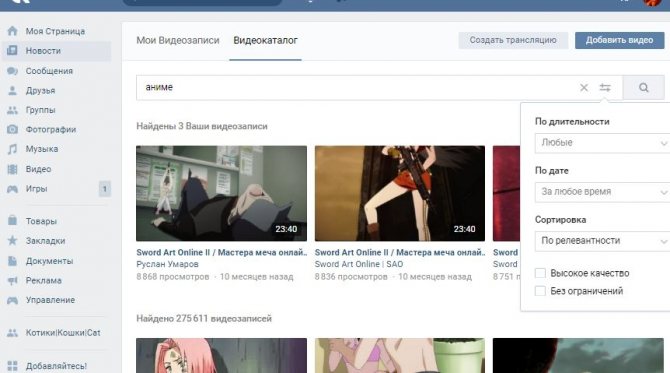
Task: Click Добавить видео button
Action: point(620,41)
